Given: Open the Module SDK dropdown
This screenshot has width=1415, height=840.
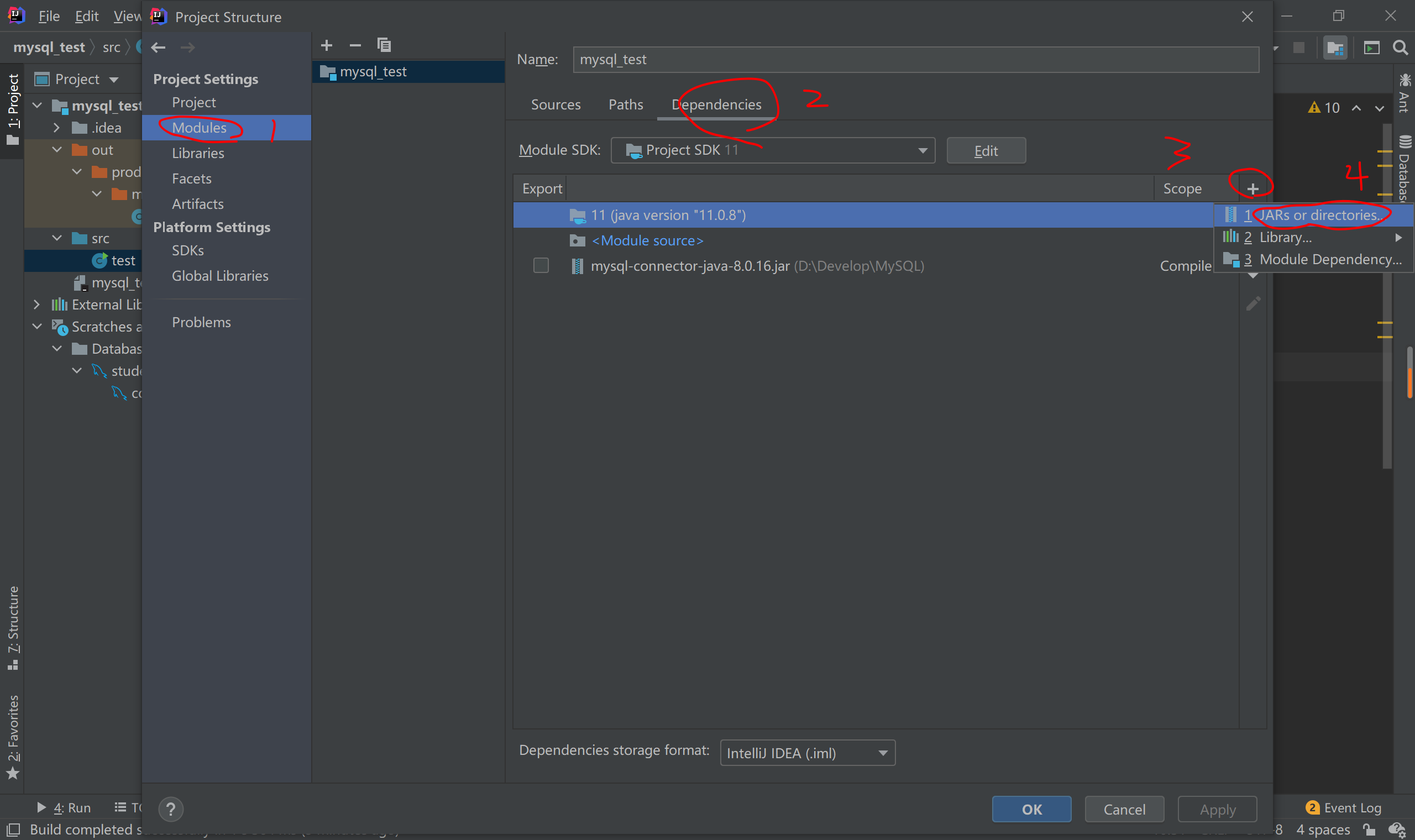Looking at the screenshot, I should pyautogui.click(x=773, y=150).
